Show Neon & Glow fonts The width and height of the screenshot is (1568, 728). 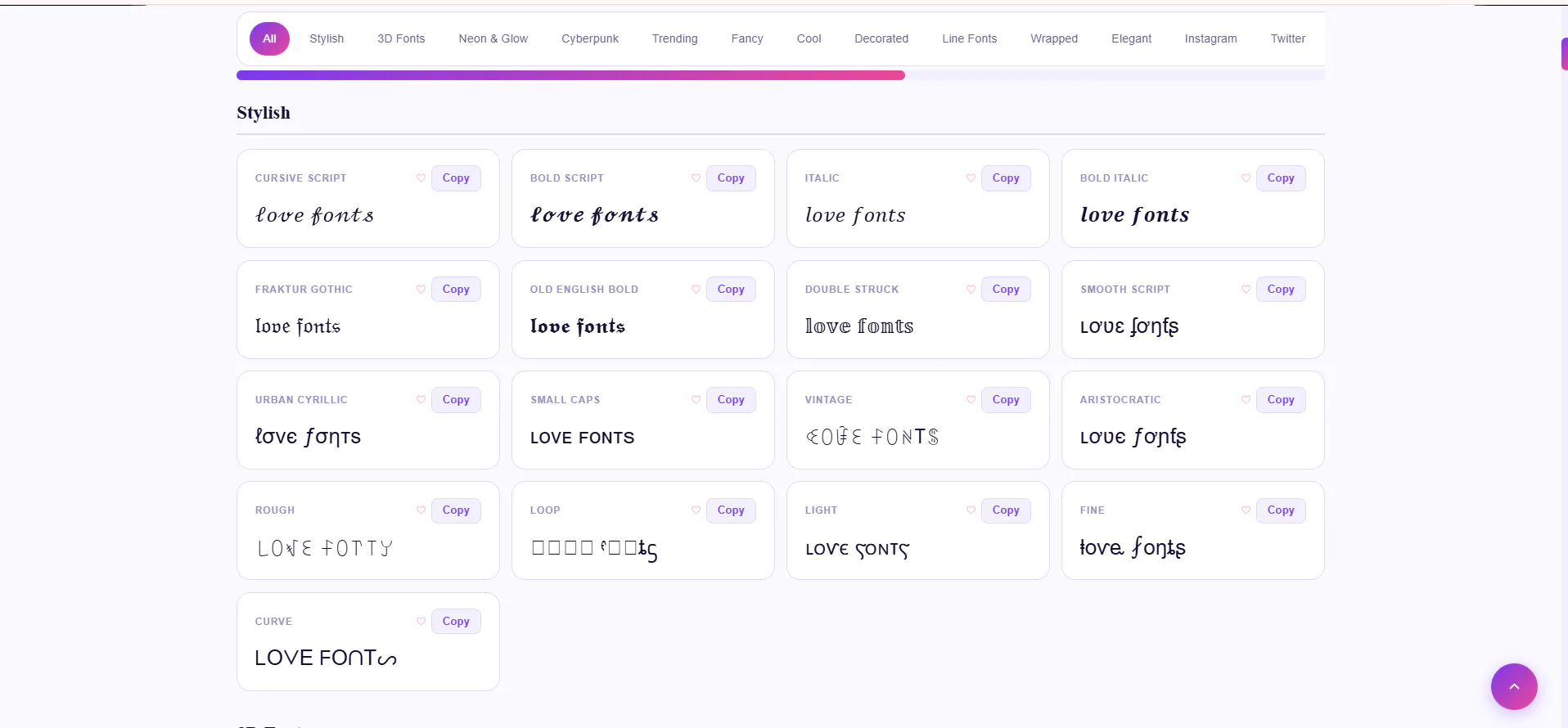pos(493,38)
